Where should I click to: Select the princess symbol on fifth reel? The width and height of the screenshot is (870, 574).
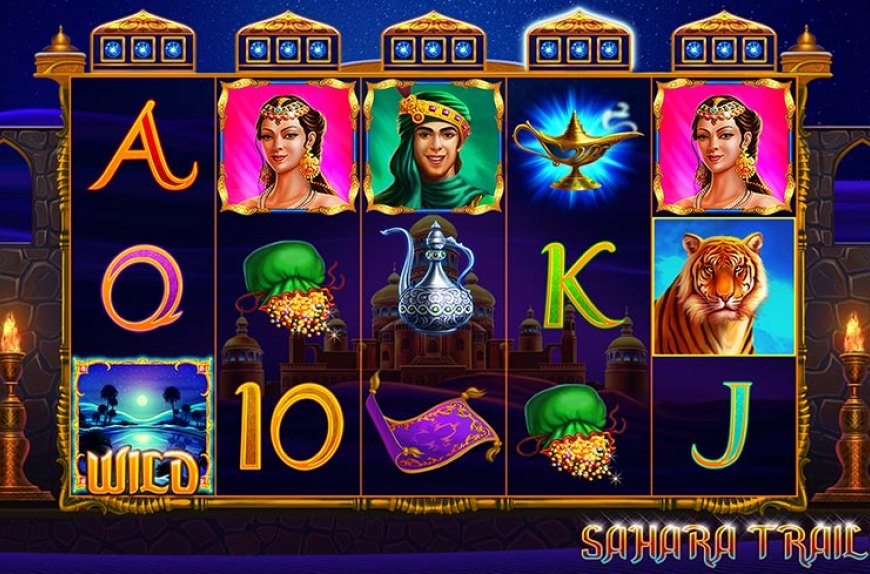point(724,146)
